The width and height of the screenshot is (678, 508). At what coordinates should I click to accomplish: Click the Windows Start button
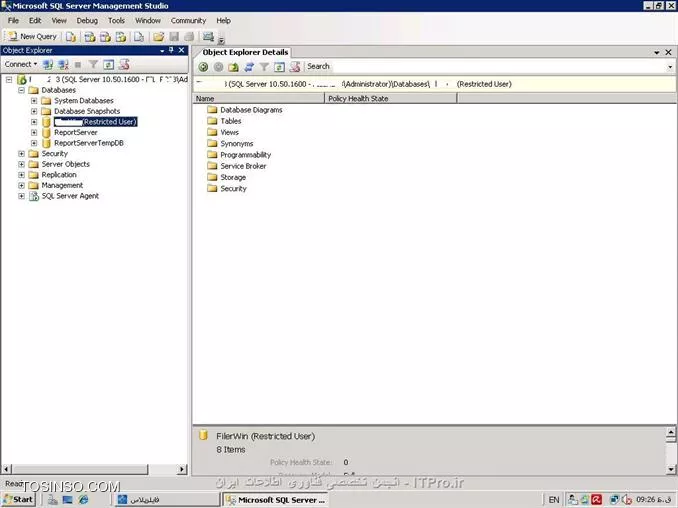coord(18,499)
